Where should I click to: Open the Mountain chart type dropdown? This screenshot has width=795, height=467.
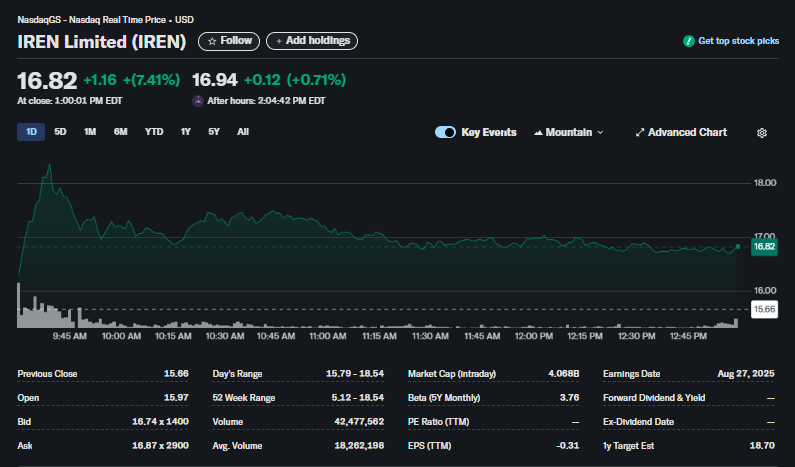tap(568, 132)
